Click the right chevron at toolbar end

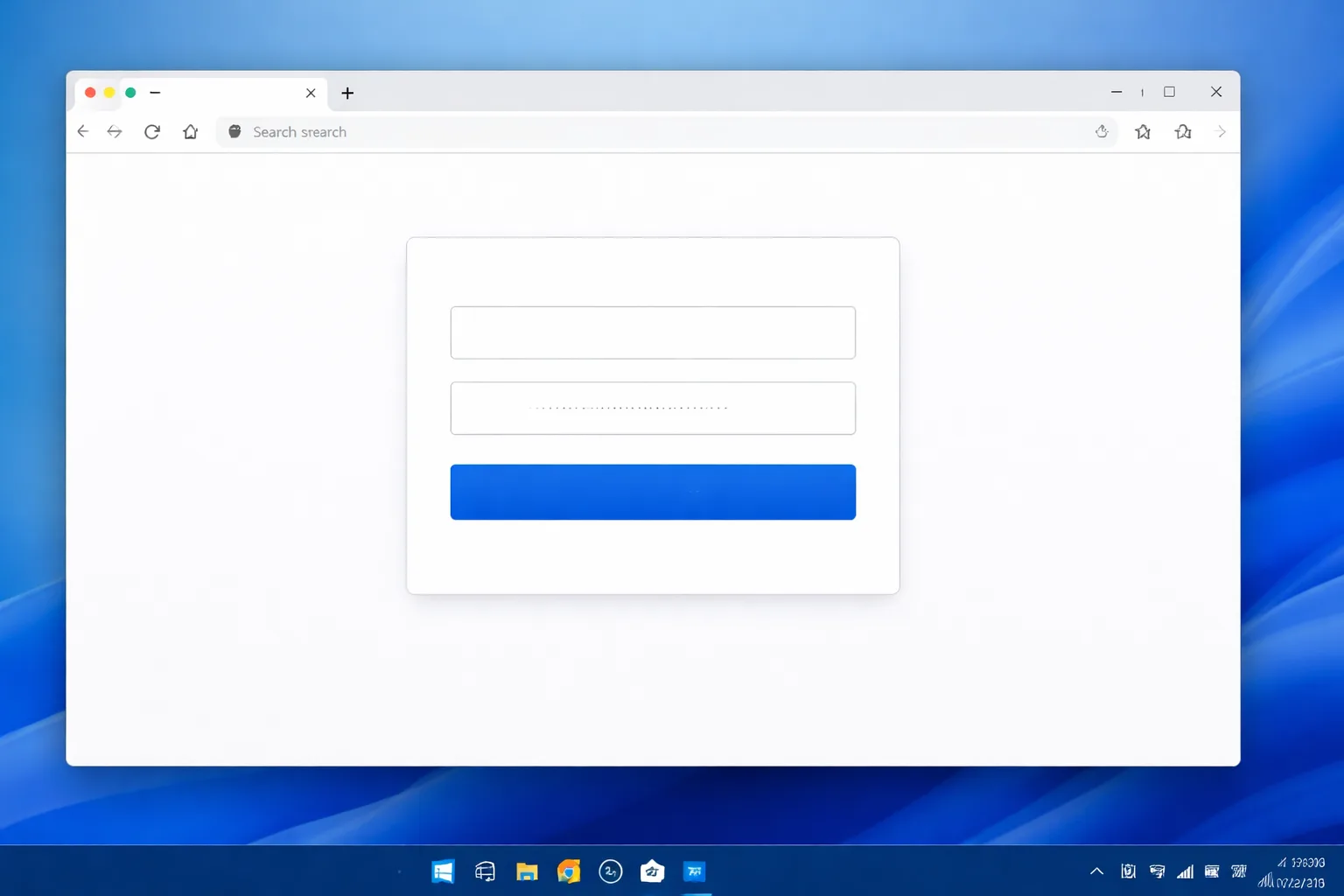(x=1221, y=131)
